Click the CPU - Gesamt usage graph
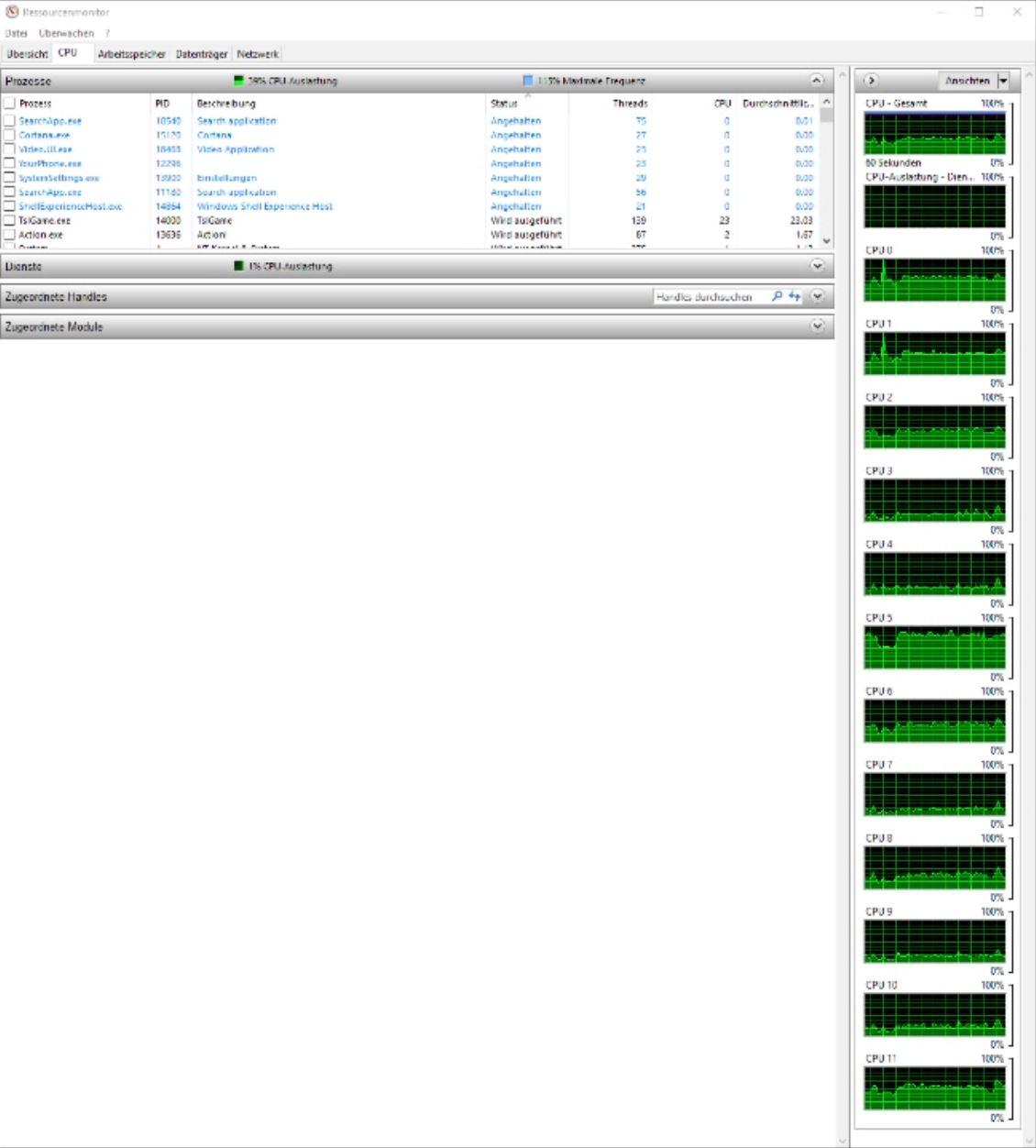 click(934, 133)
